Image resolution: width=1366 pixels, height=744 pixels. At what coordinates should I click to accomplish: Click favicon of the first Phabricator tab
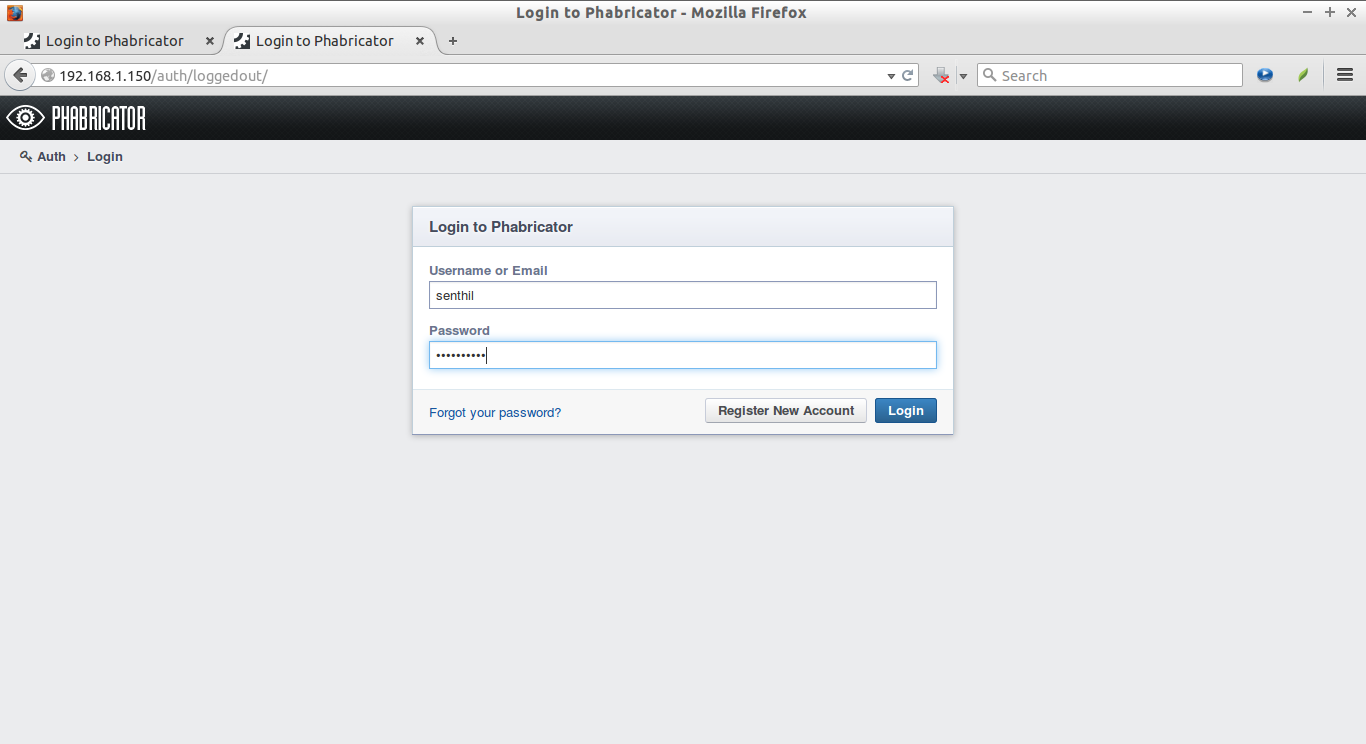(32, 41)
